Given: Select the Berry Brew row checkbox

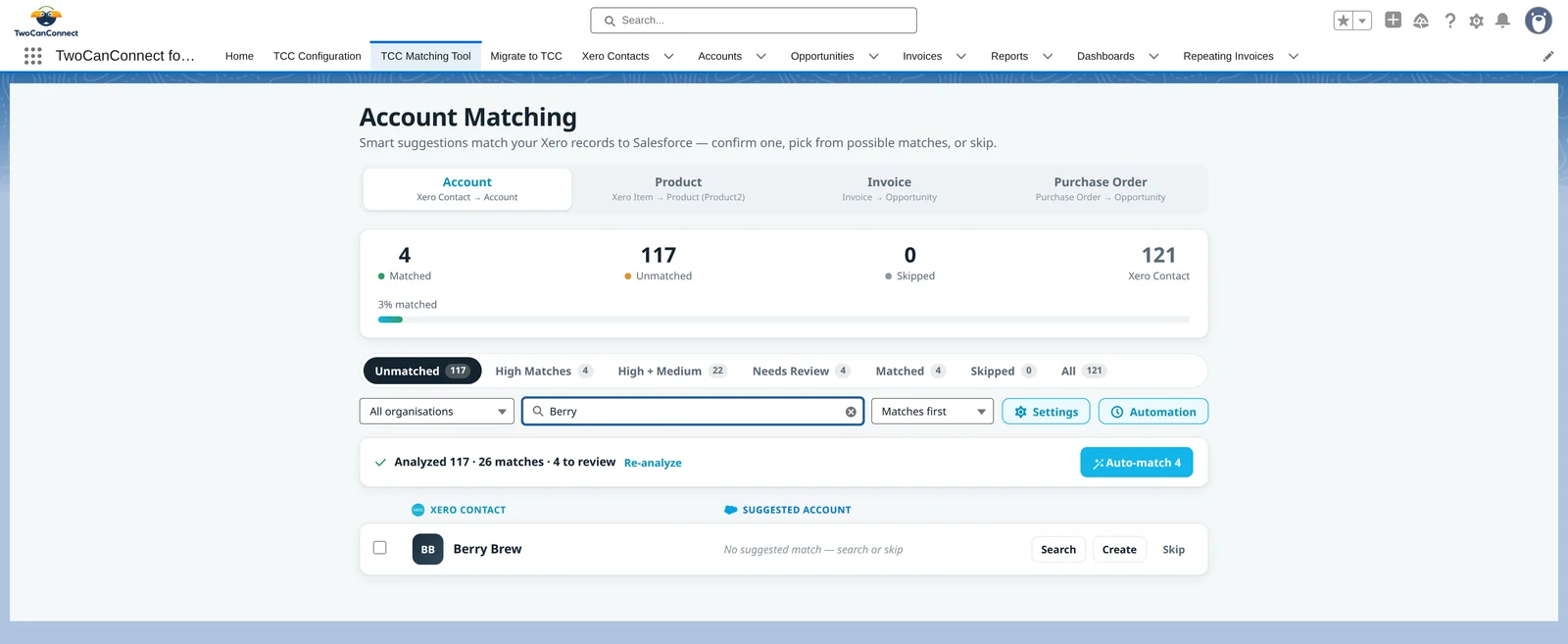Looking at the screenshot, I should pos(380,548).
